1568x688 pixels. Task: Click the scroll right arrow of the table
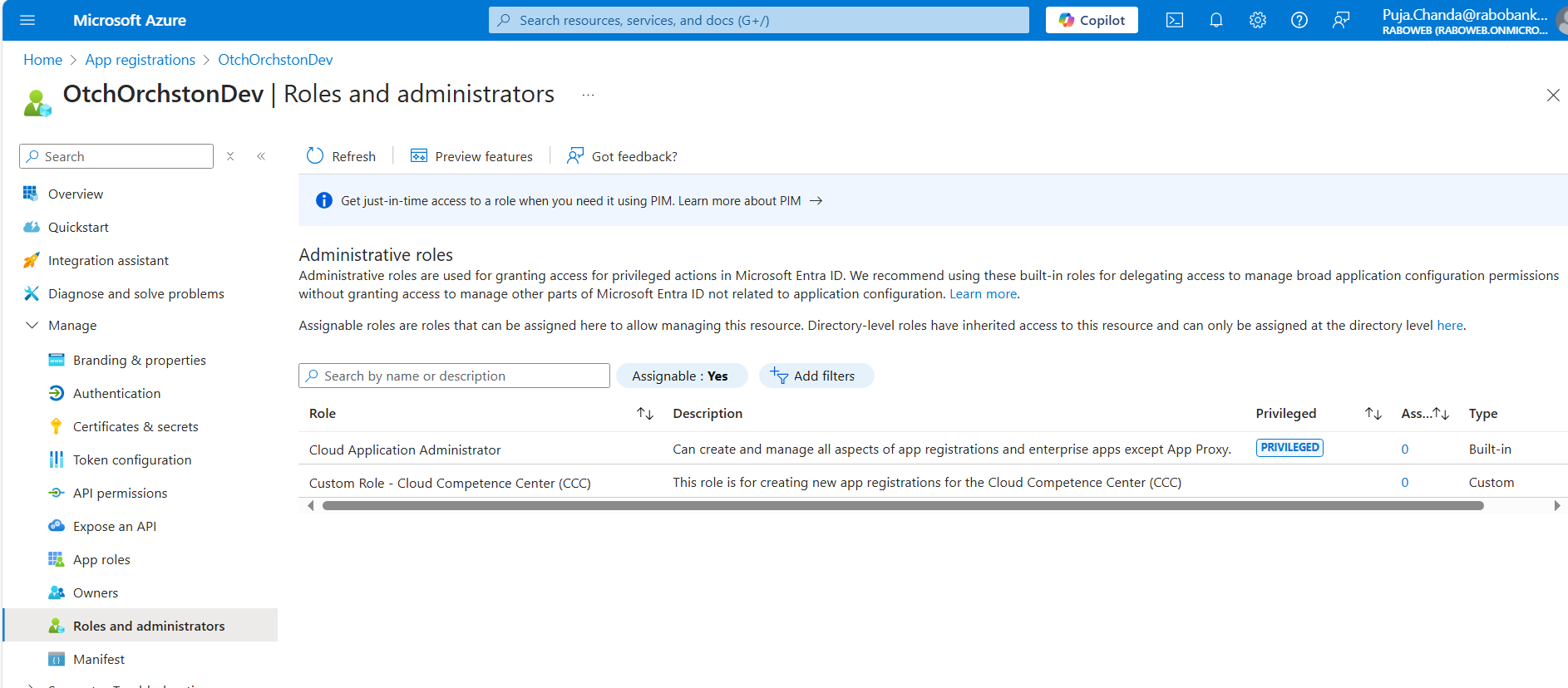tap(1557, 505)
